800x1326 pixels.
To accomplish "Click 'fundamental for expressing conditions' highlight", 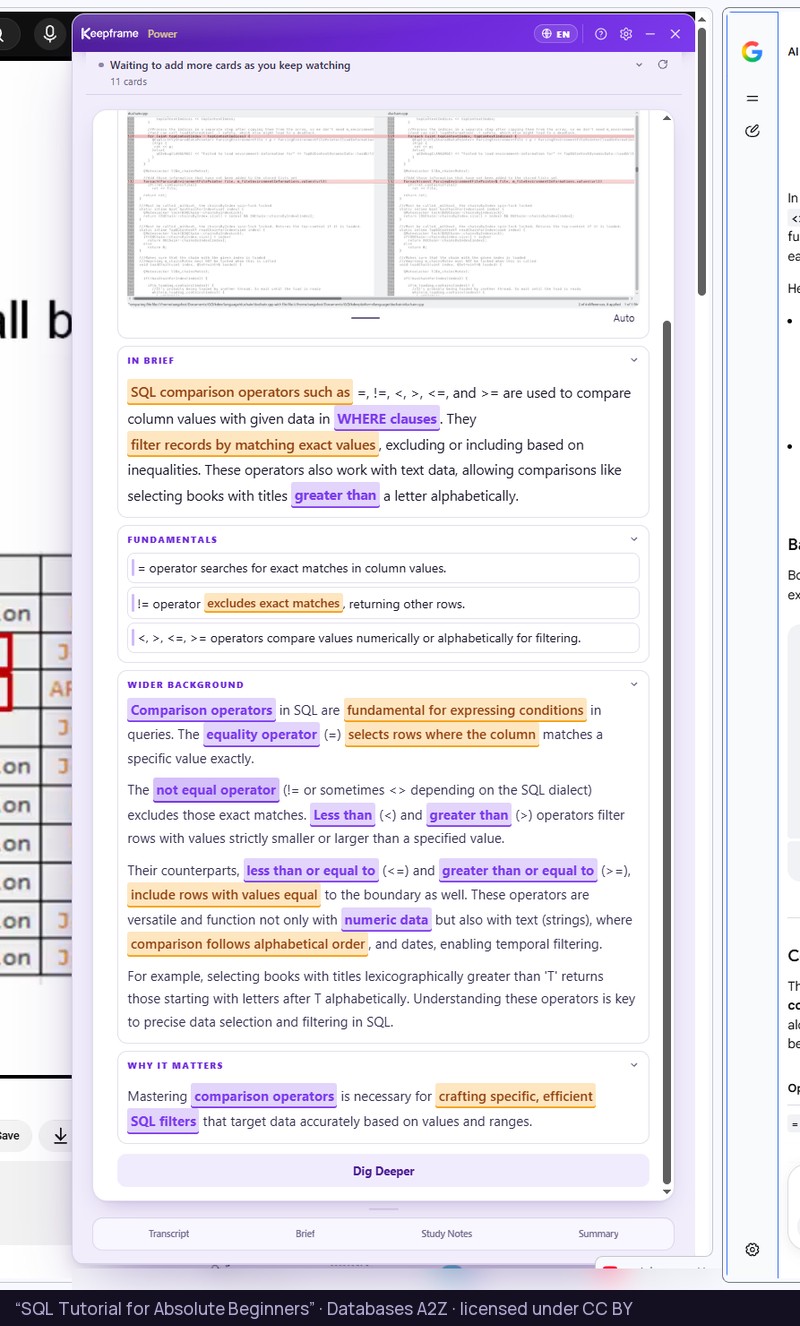I will (465, 710).
